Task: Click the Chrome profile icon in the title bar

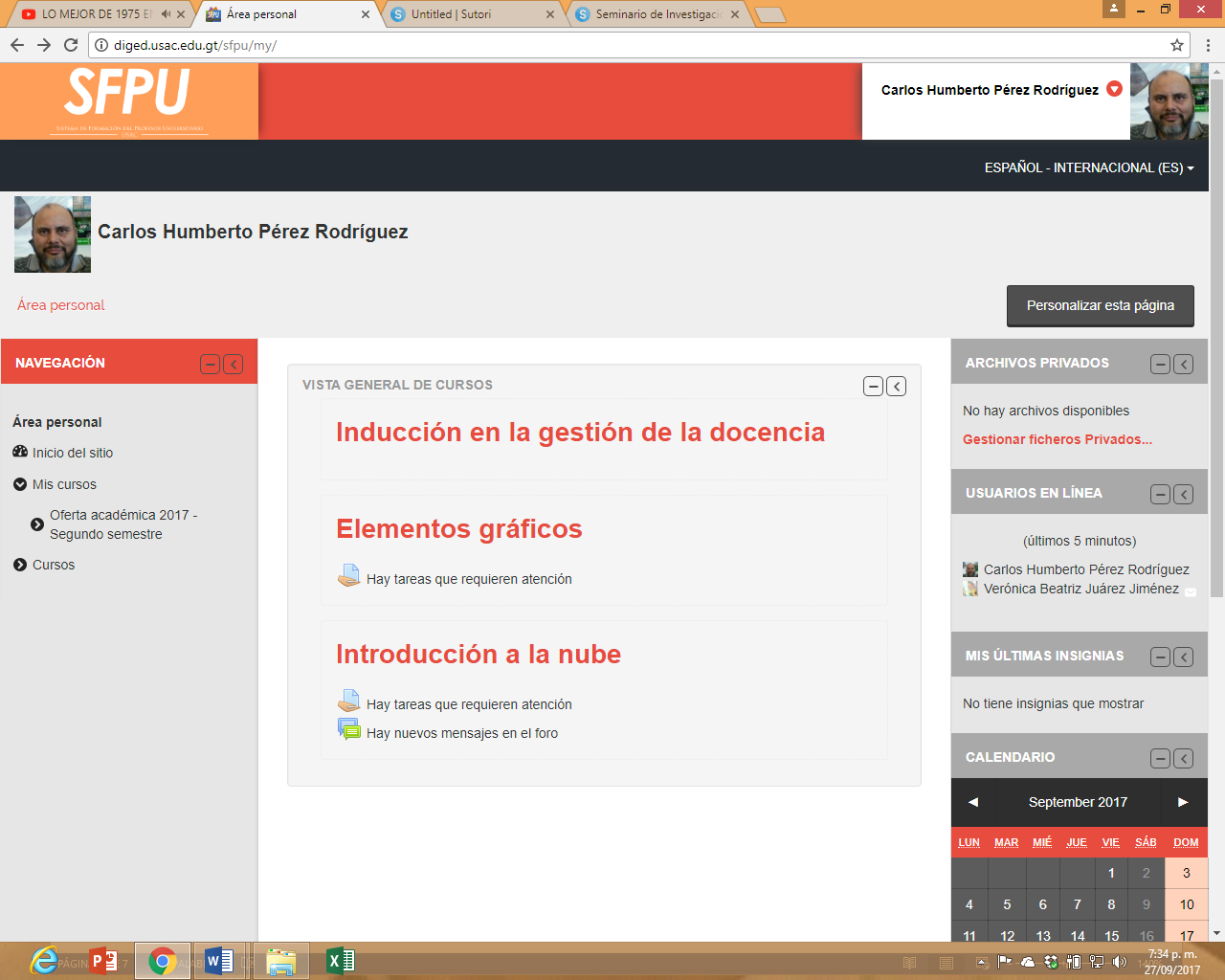Action: [1114, 10]
